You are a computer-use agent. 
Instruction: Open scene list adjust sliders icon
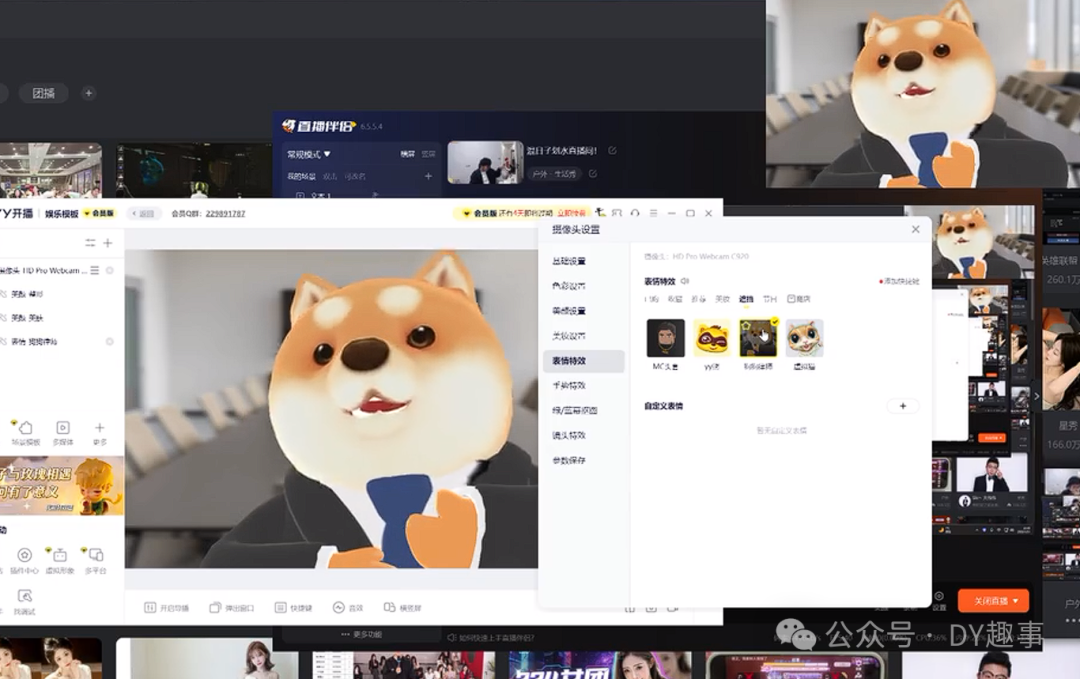click(90, 243)
